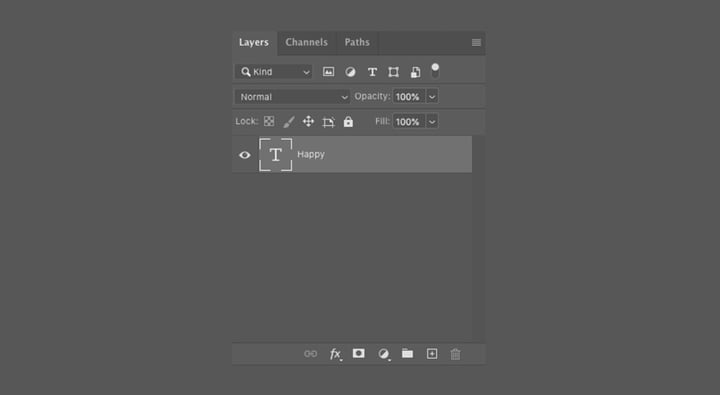Viewport: 720px width, 395px height.
Task: Toggle layer filtering switch on or off
Action: point(435,71)
